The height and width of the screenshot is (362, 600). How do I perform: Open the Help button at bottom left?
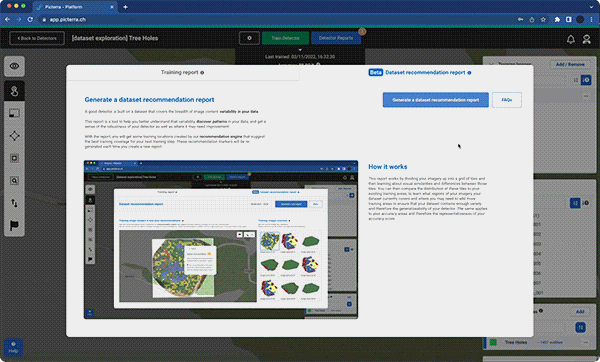13,347
